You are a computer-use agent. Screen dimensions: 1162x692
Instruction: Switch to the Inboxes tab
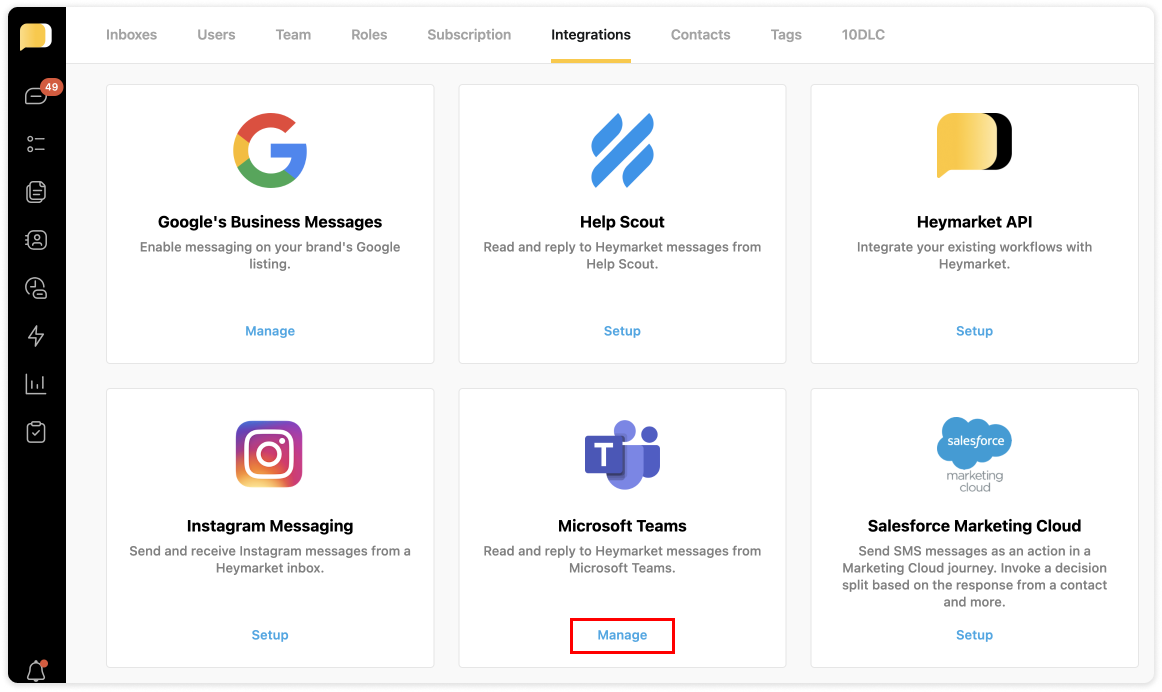(131, 35)
